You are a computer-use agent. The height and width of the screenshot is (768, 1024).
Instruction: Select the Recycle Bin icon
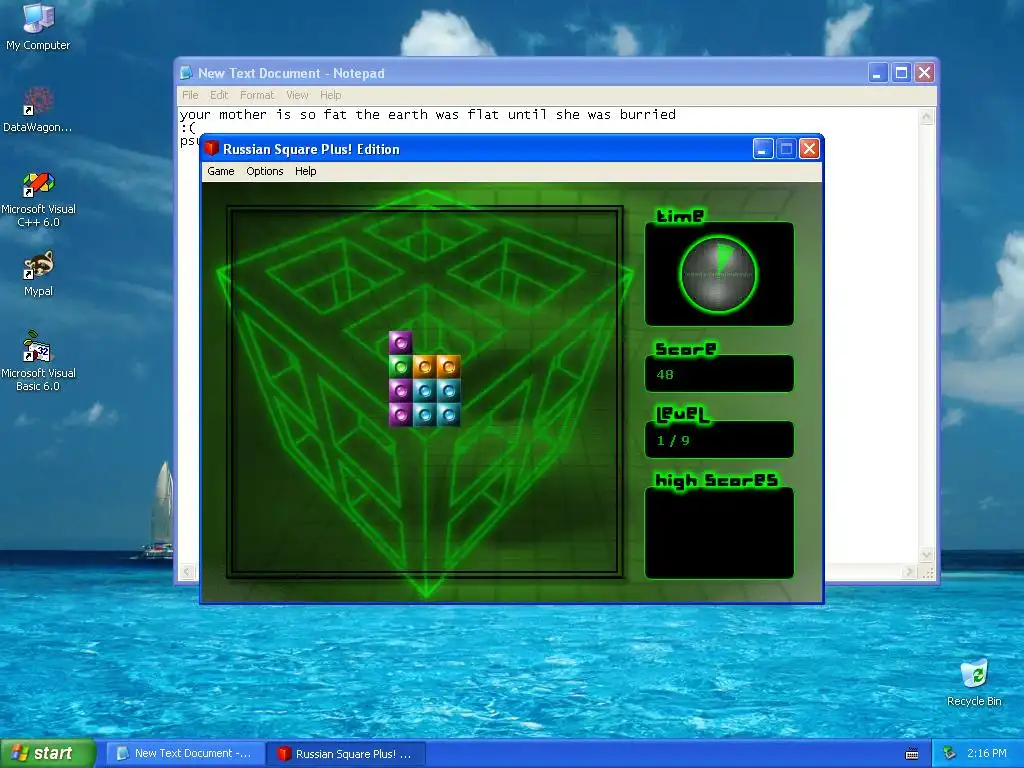974,682
